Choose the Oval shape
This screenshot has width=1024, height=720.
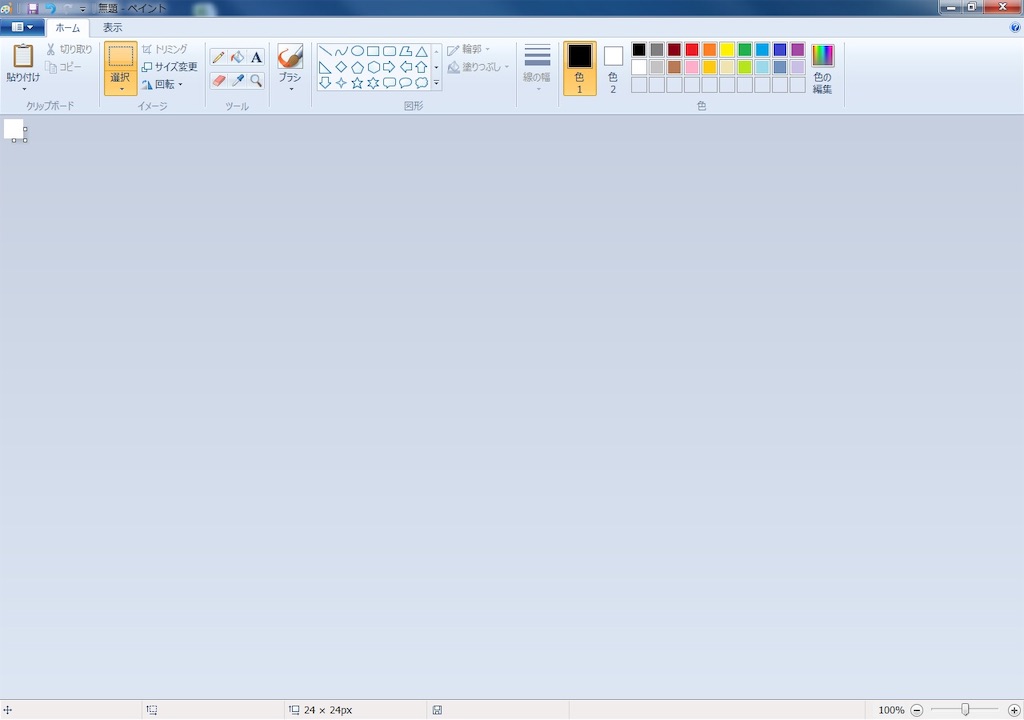coord(357,51)
